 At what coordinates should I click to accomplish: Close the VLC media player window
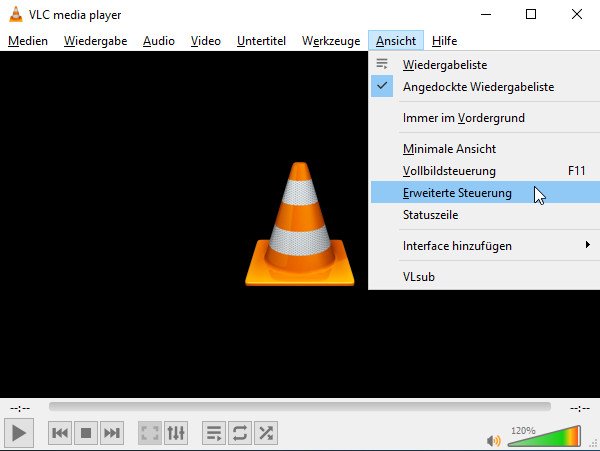tap(577, 15)
